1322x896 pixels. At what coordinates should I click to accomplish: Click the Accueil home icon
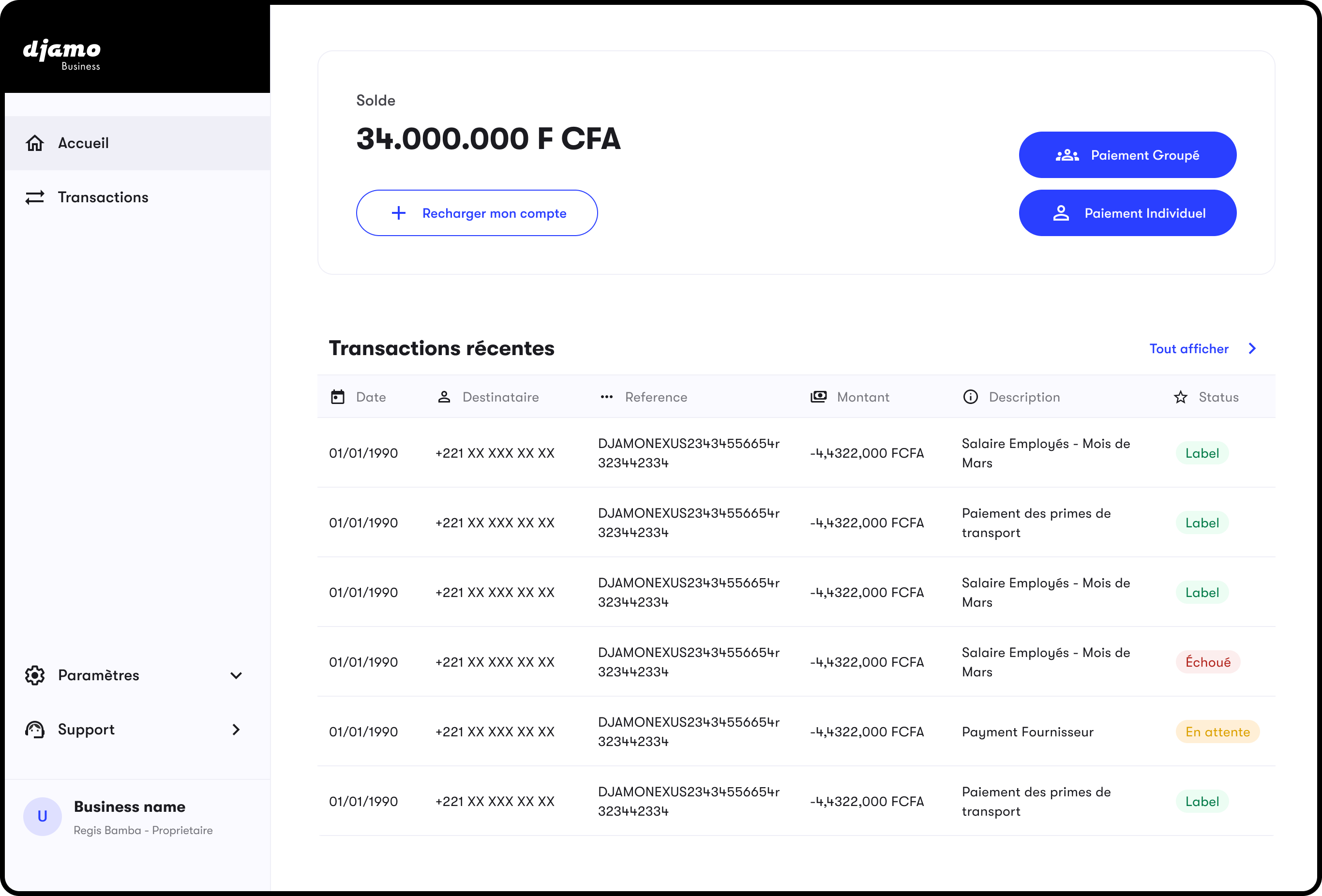tap(35, 143)
